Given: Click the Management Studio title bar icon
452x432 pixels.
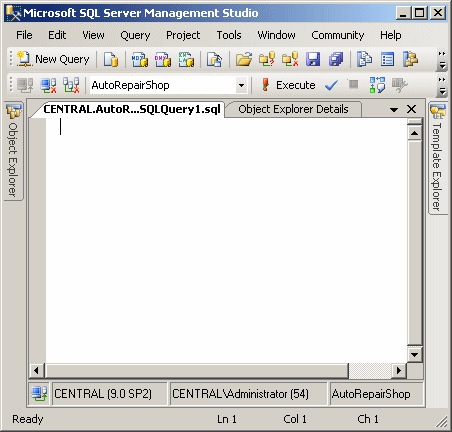Looking at the screenshot, I should pyautogui.click(x=13, y=13).
